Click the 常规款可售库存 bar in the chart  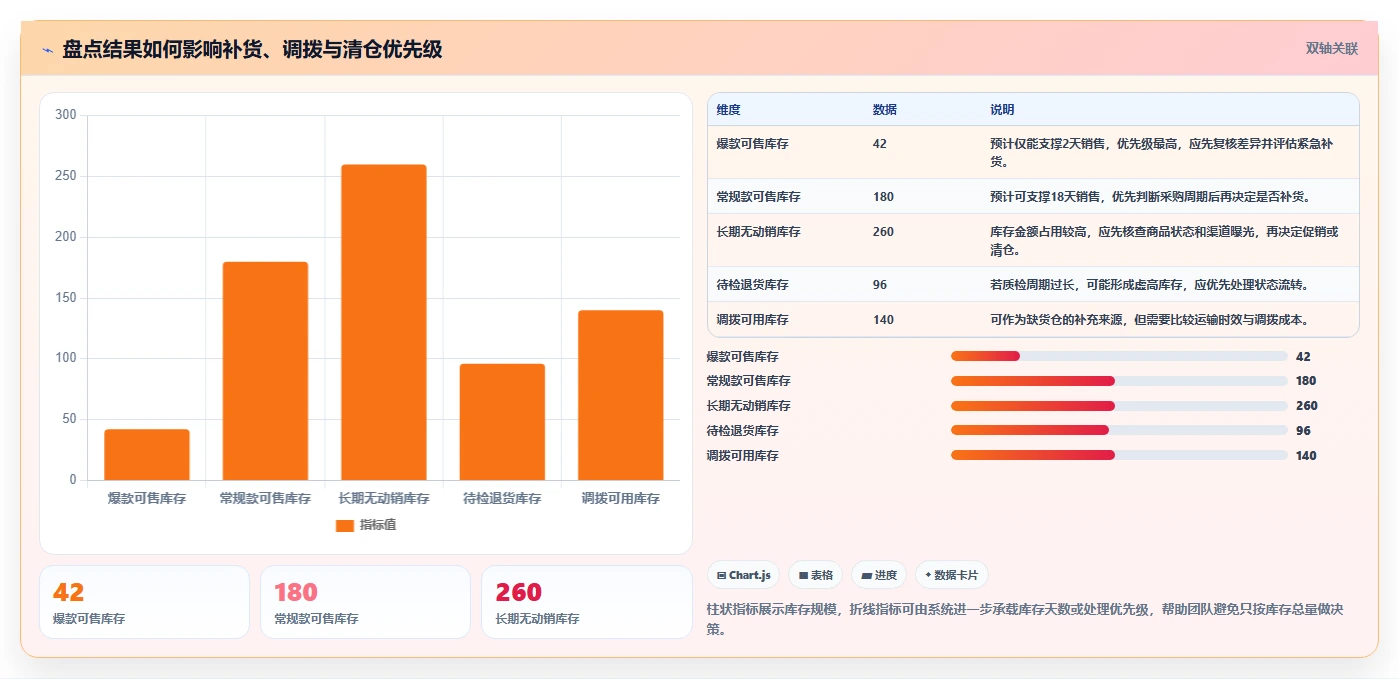pos(265,371)
